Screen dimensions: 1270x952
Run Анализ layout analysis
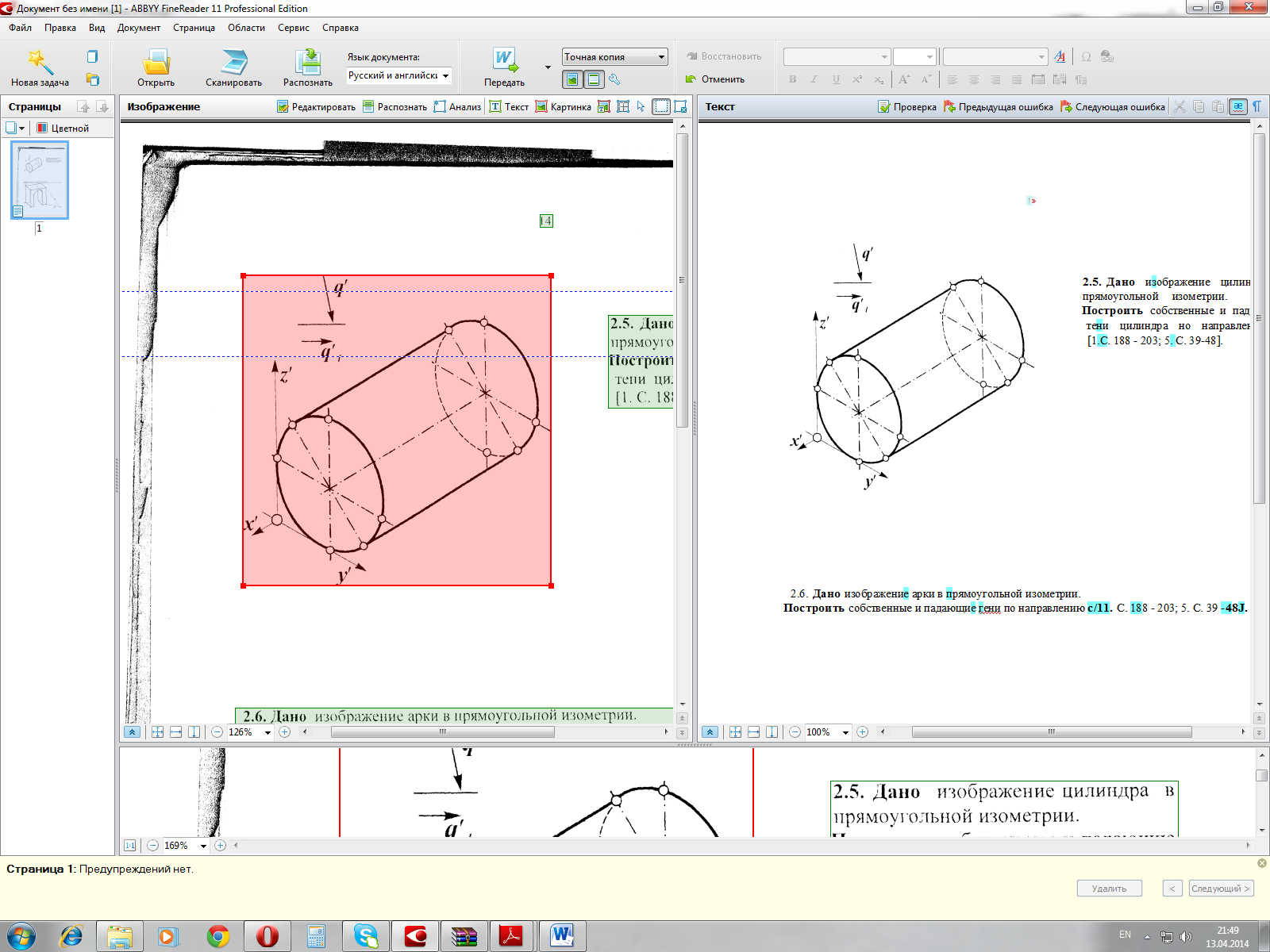(x=457, y=107)
